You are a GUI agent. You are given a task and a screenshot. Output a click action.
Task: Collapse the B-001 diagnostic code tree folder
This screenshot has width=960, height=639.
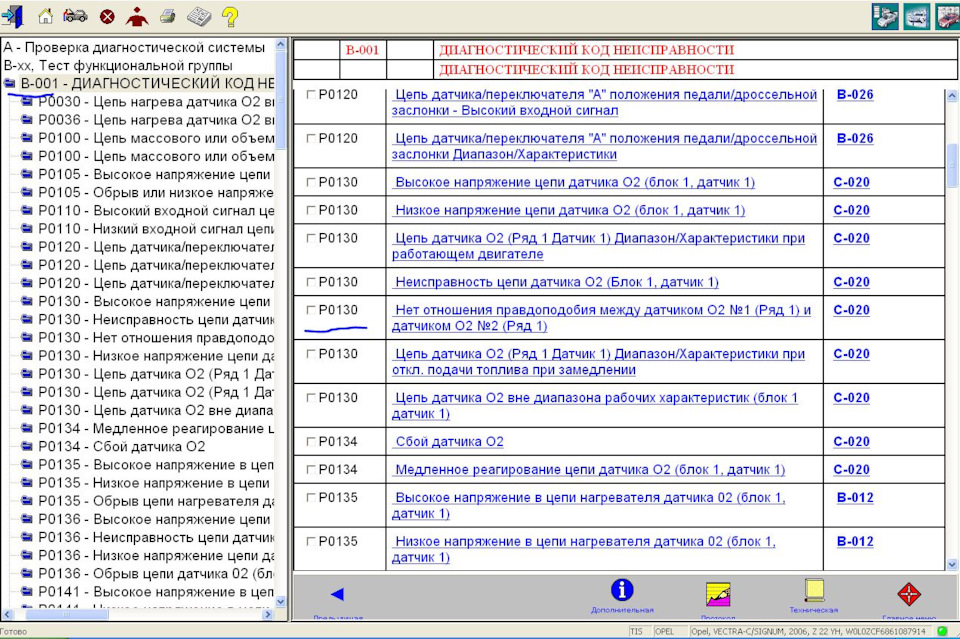[x=10, y=83]
